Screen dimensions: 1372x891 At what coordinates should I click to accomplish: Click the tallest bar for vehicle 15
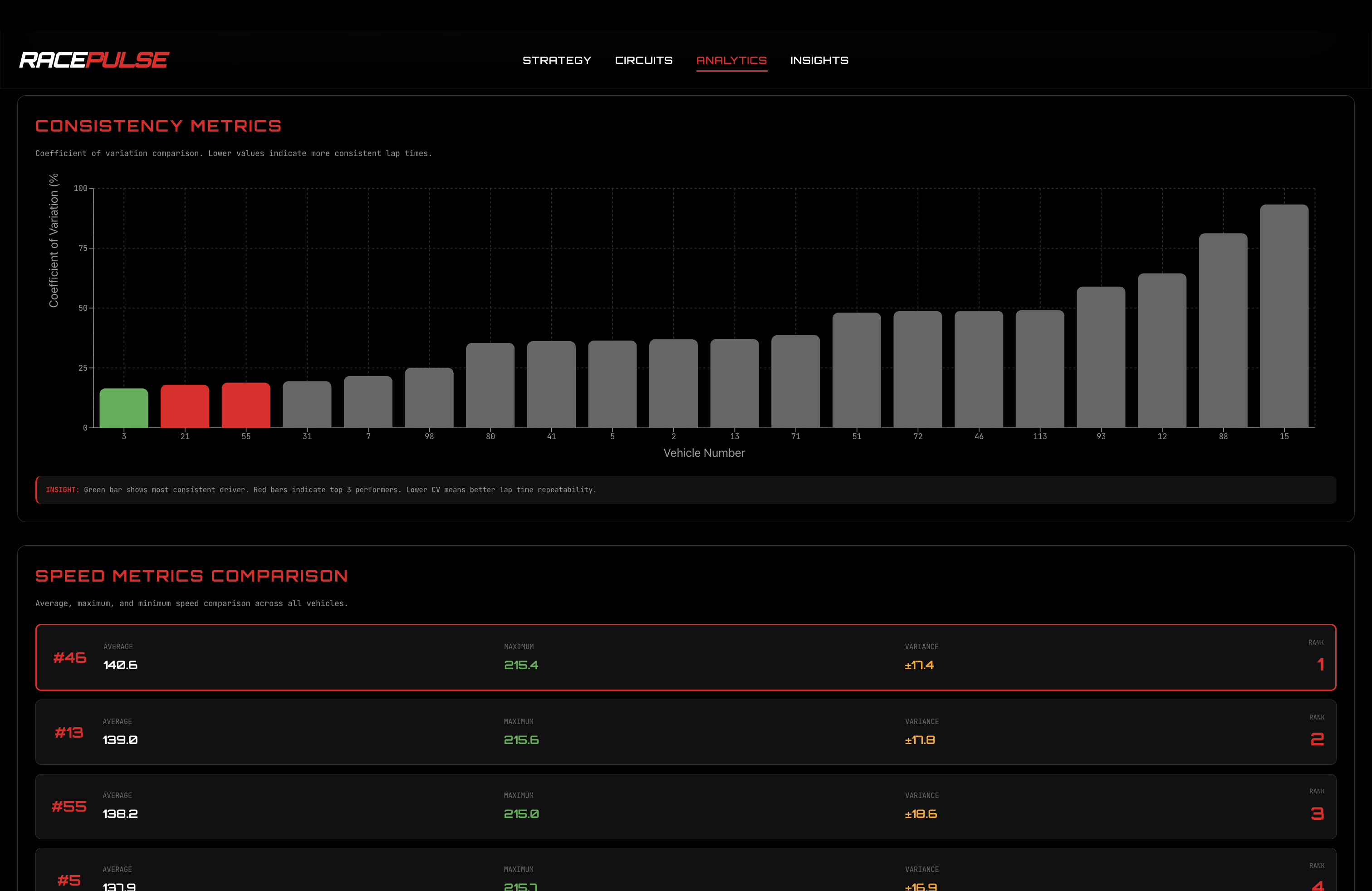(x=1284, y=316)
